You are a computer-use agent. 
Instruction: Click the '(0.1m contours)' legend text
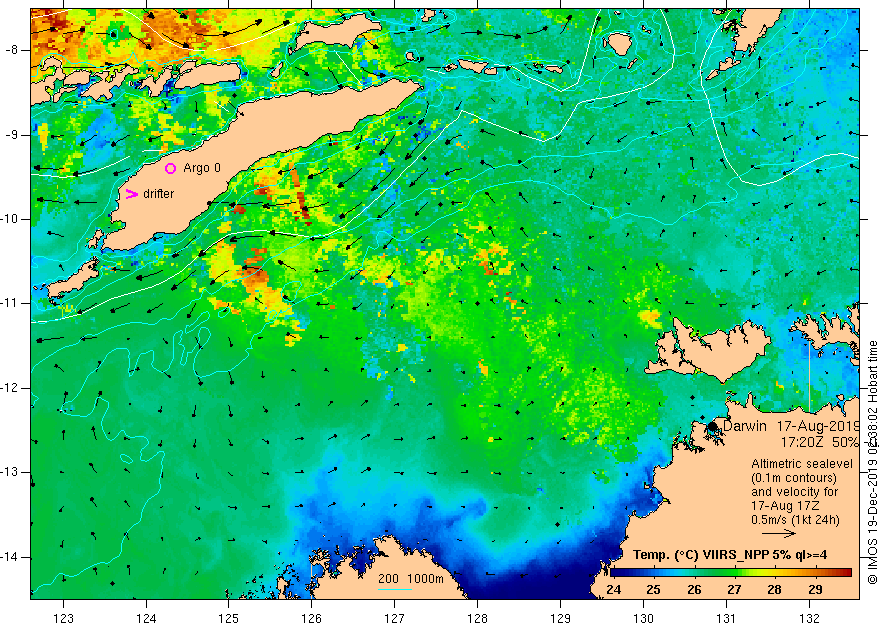(x=794, y=478)
